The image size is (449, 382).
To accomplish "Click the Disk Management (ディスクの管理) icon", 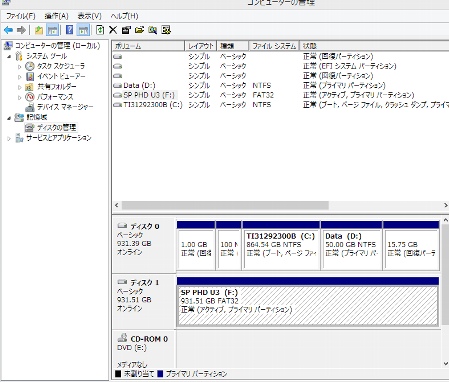I will click(x=30, y=128).
